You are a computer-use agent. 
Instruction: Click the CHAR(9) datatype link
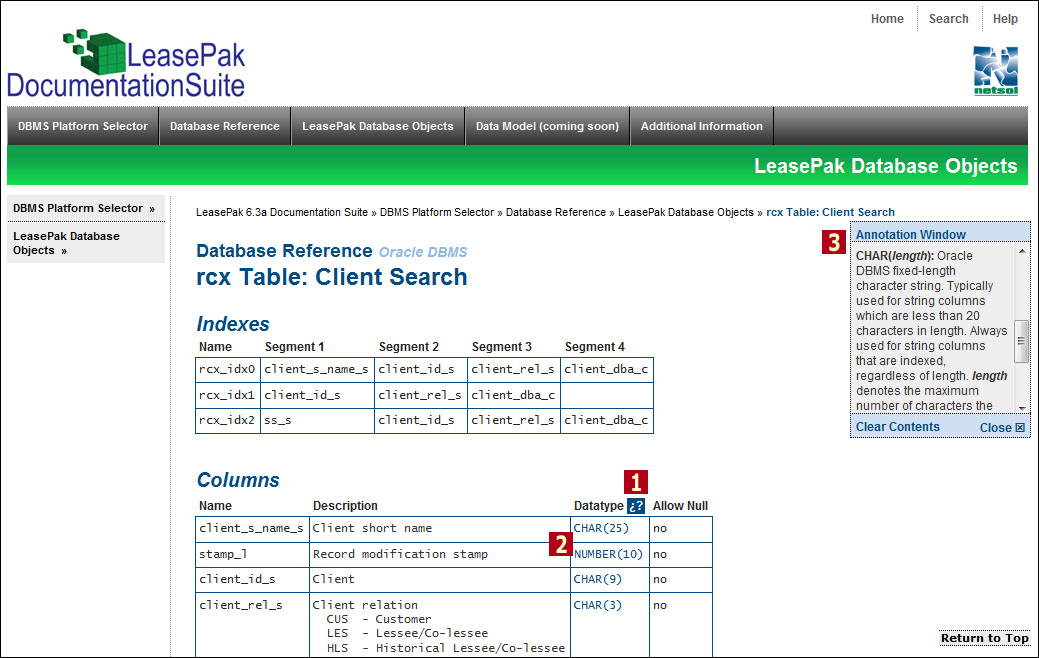click(598, 579)
